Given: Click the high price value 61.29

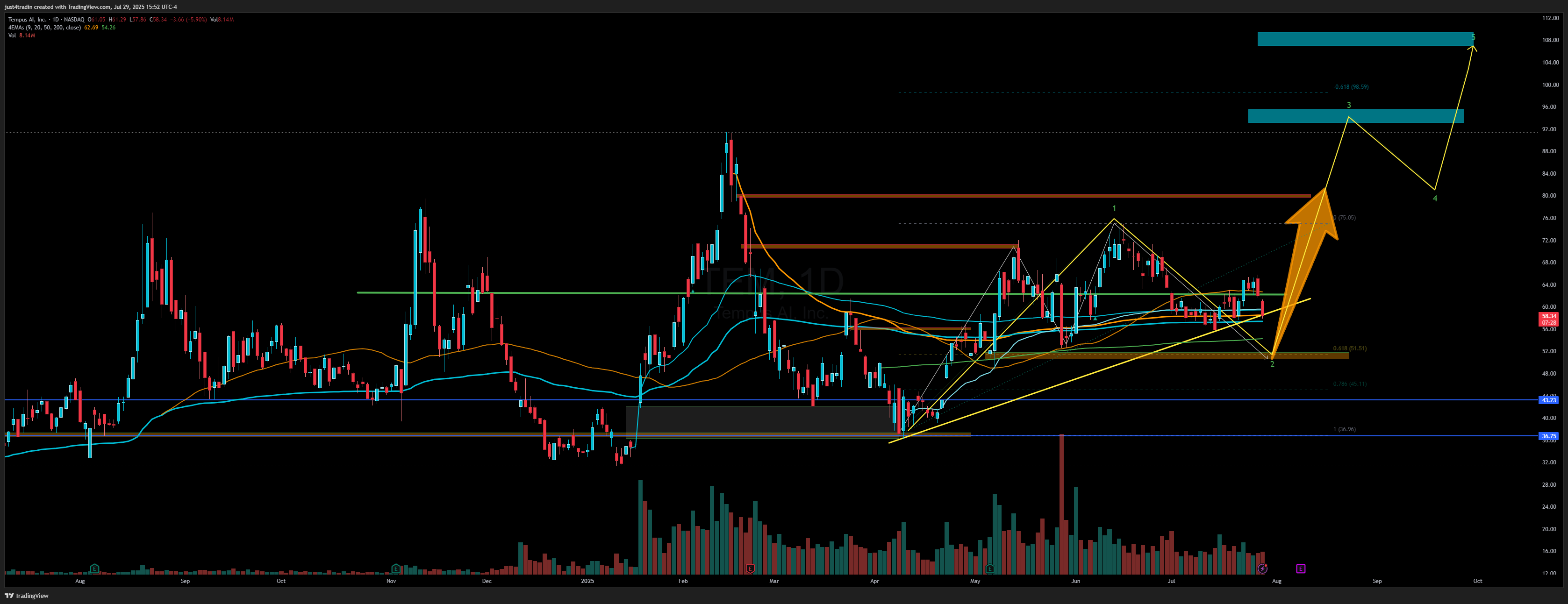Looking at the screenshot, I should tap(119, 20).
